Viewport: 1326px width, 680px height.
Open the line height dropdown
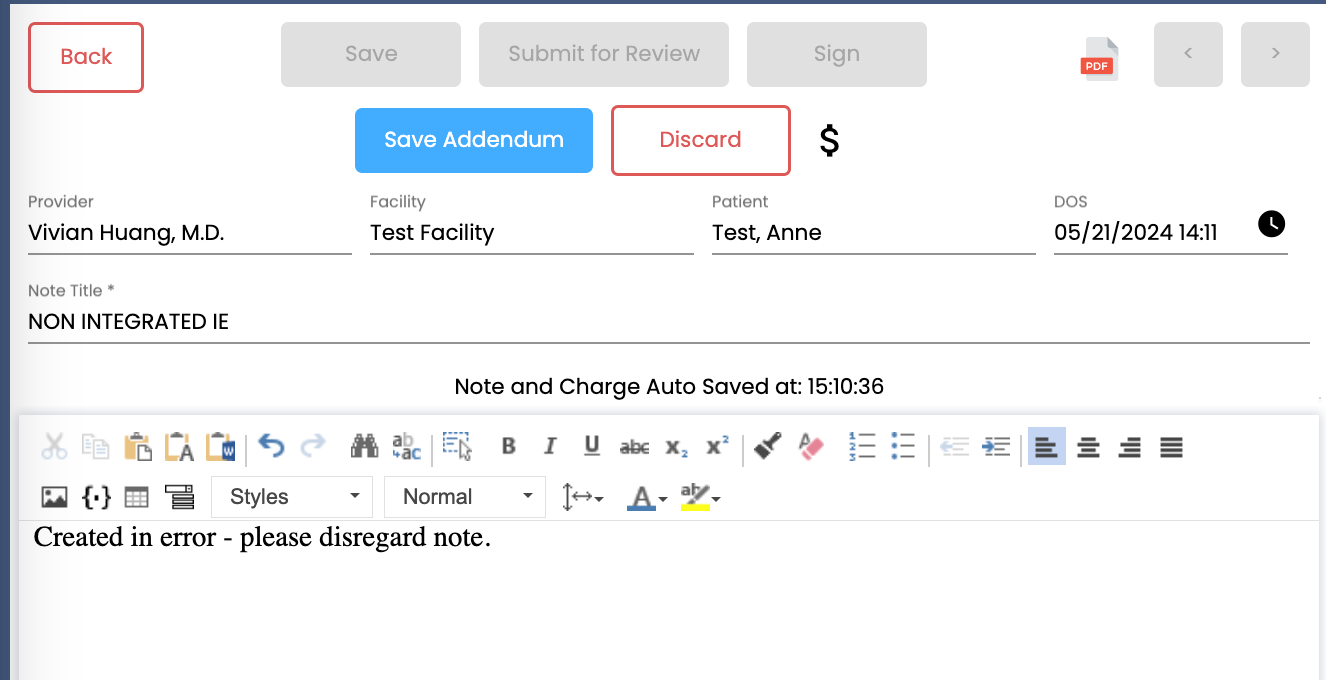coord(583,497)
